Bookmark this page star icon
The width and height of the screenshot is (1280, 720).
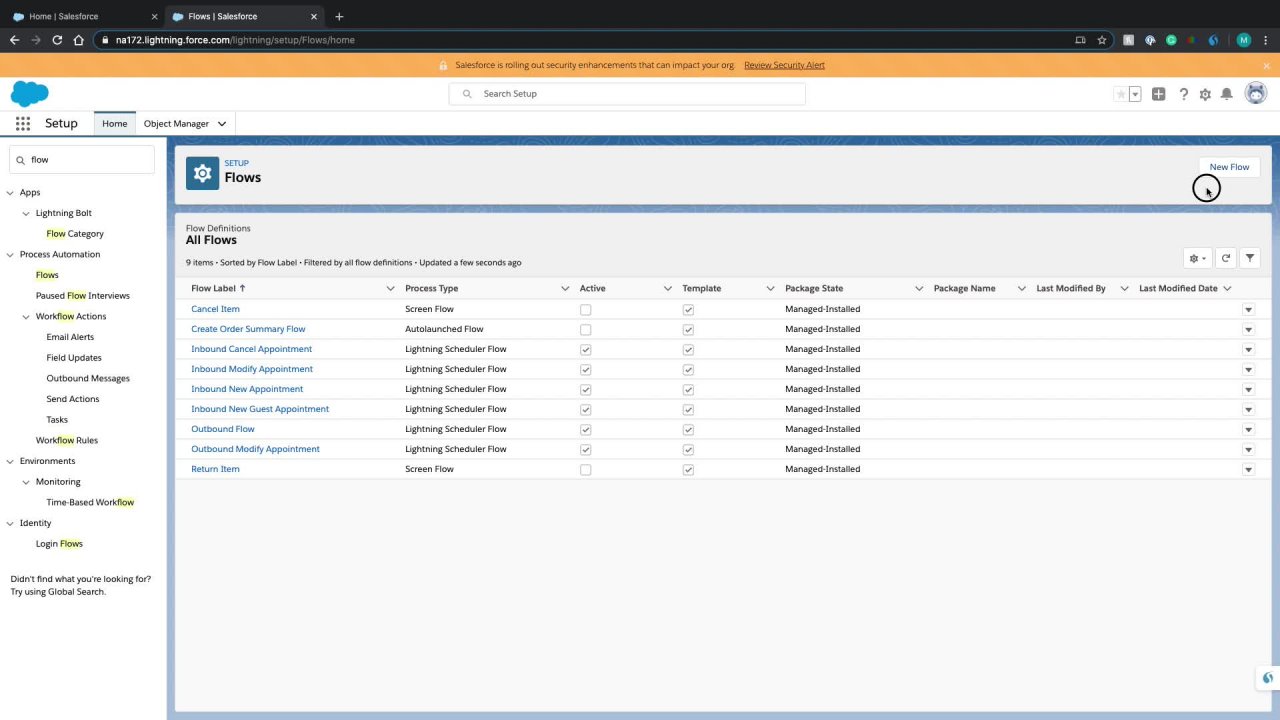pos(1102,40)
